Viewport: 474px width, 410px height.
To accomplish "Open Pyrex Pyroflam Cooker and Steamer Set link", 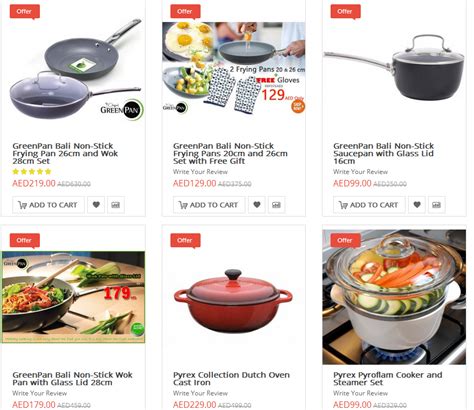I will (388, 379).
